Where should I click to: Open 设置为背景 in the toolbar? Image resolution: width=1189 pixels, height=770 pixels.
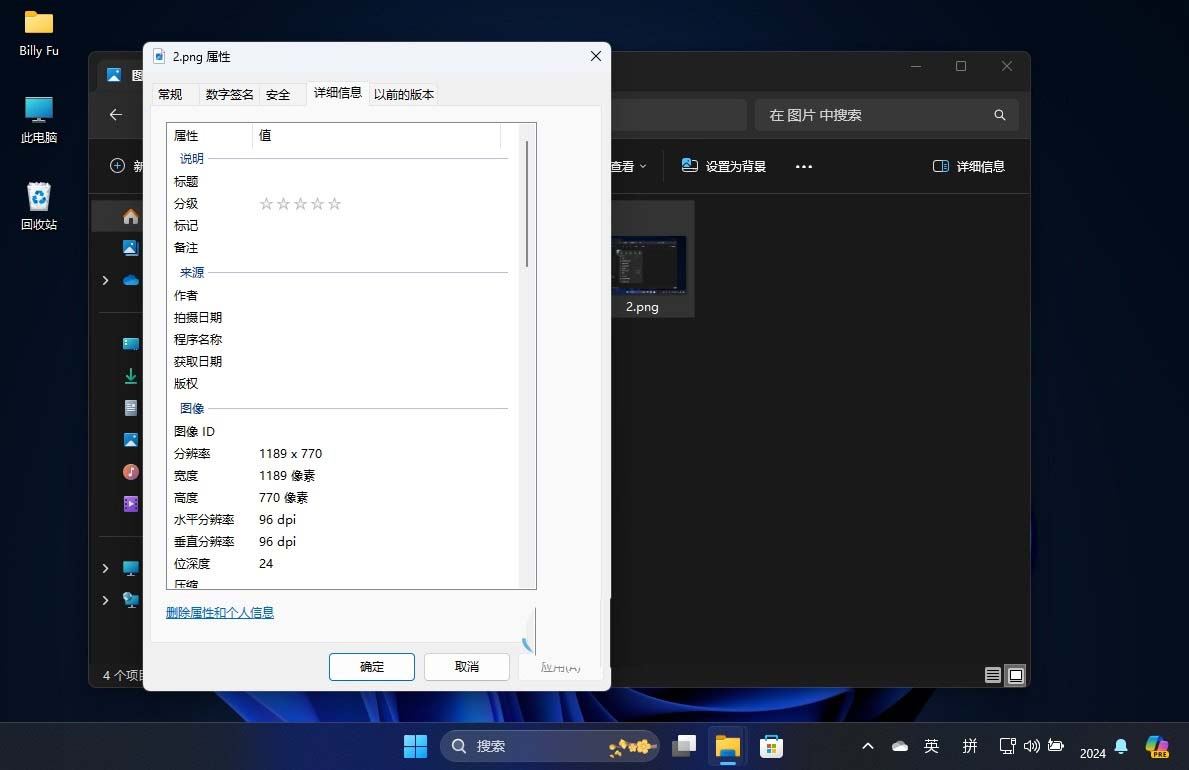coord(723,166)
